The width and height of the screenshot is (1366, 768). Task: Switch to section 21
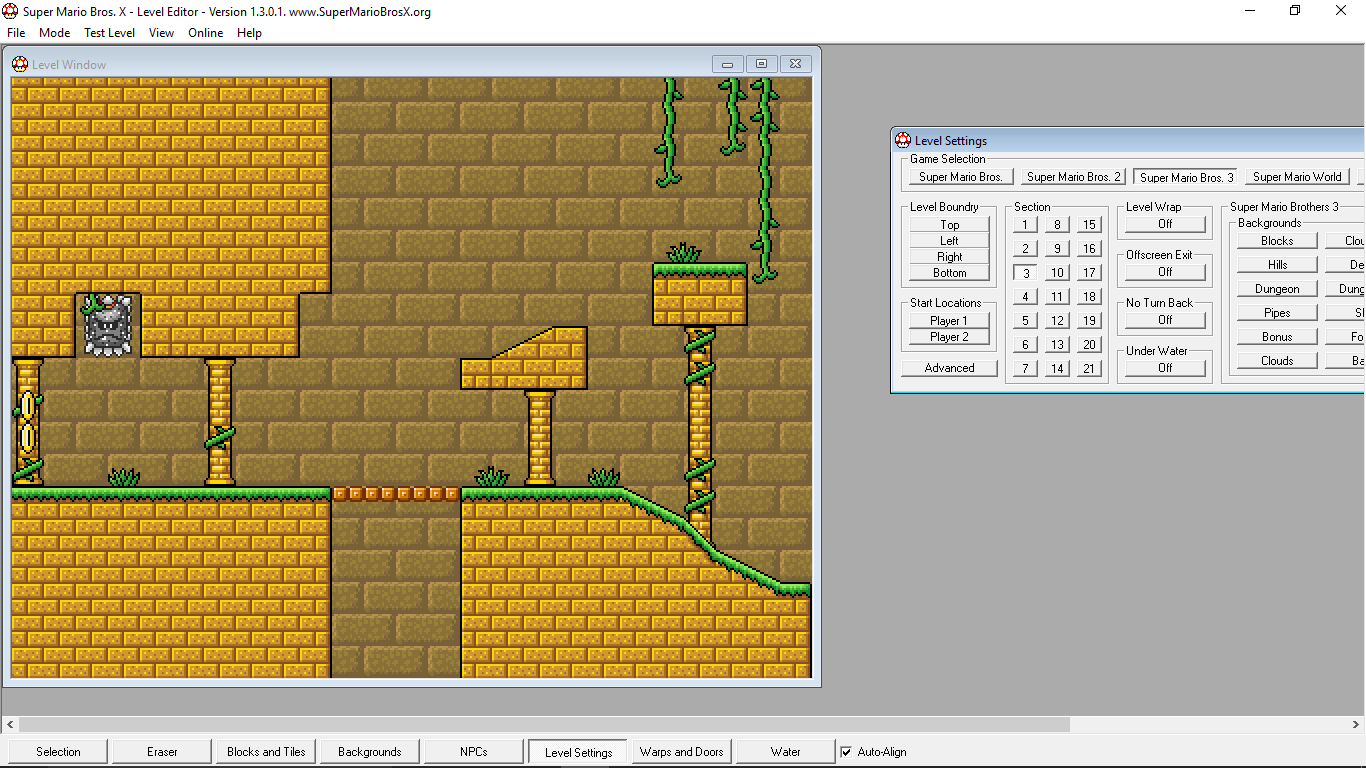[x=1089, y=369]
